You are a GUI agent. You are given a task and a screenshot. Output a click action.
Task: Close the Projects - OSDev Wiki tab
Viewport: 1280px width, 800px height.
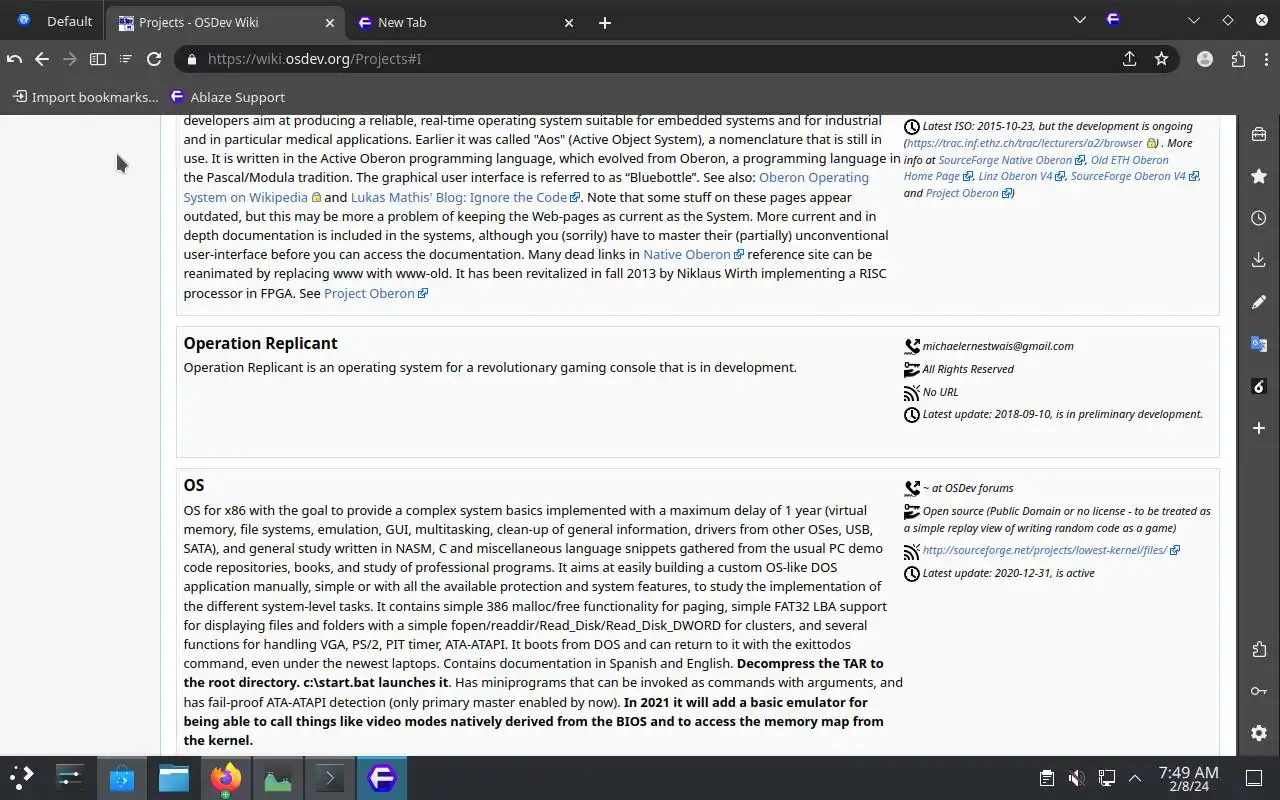pos(330,22)
